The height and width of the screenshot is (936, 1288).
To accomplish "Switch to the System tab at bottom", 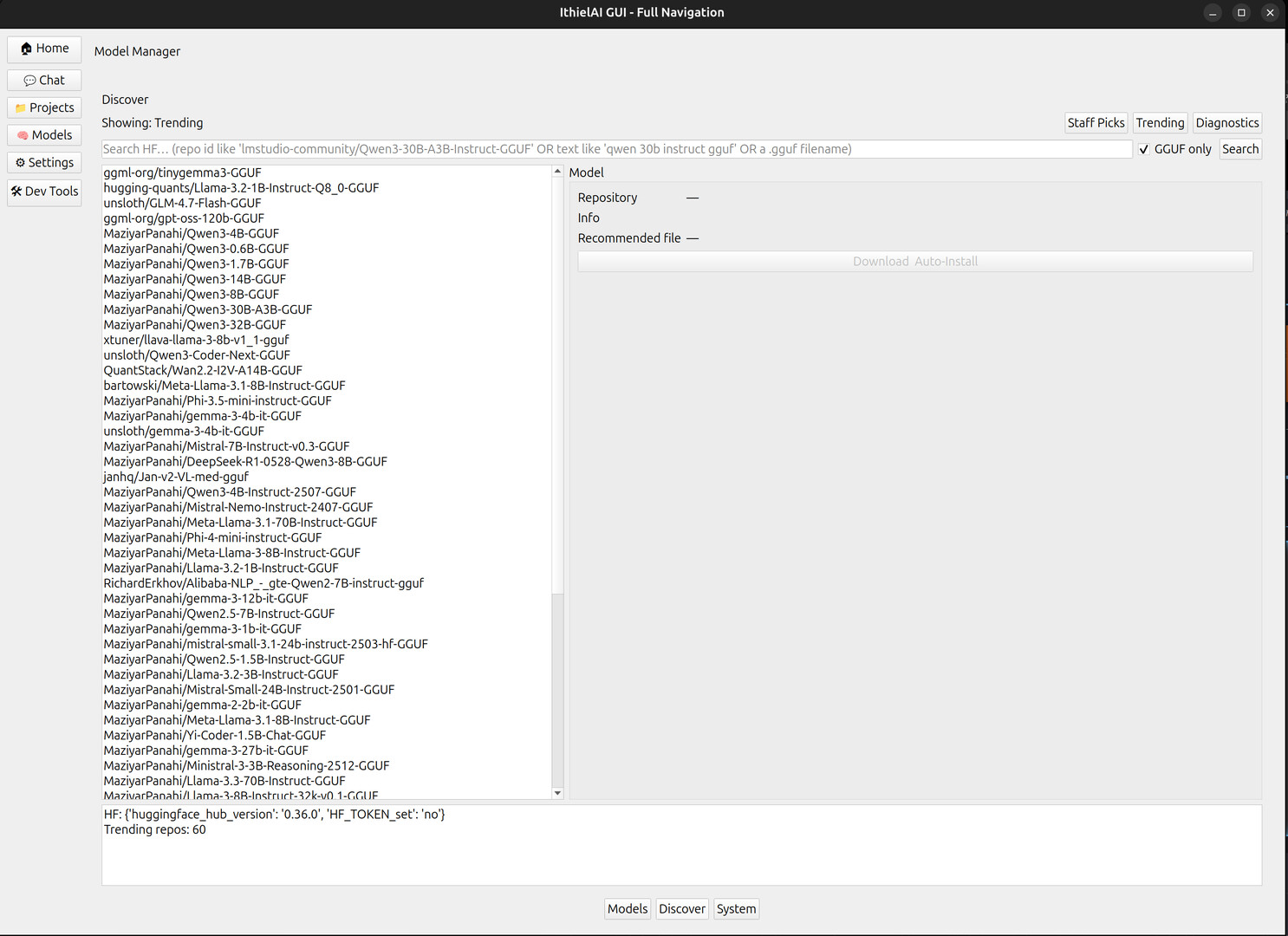I will click(x=736, y=908).
